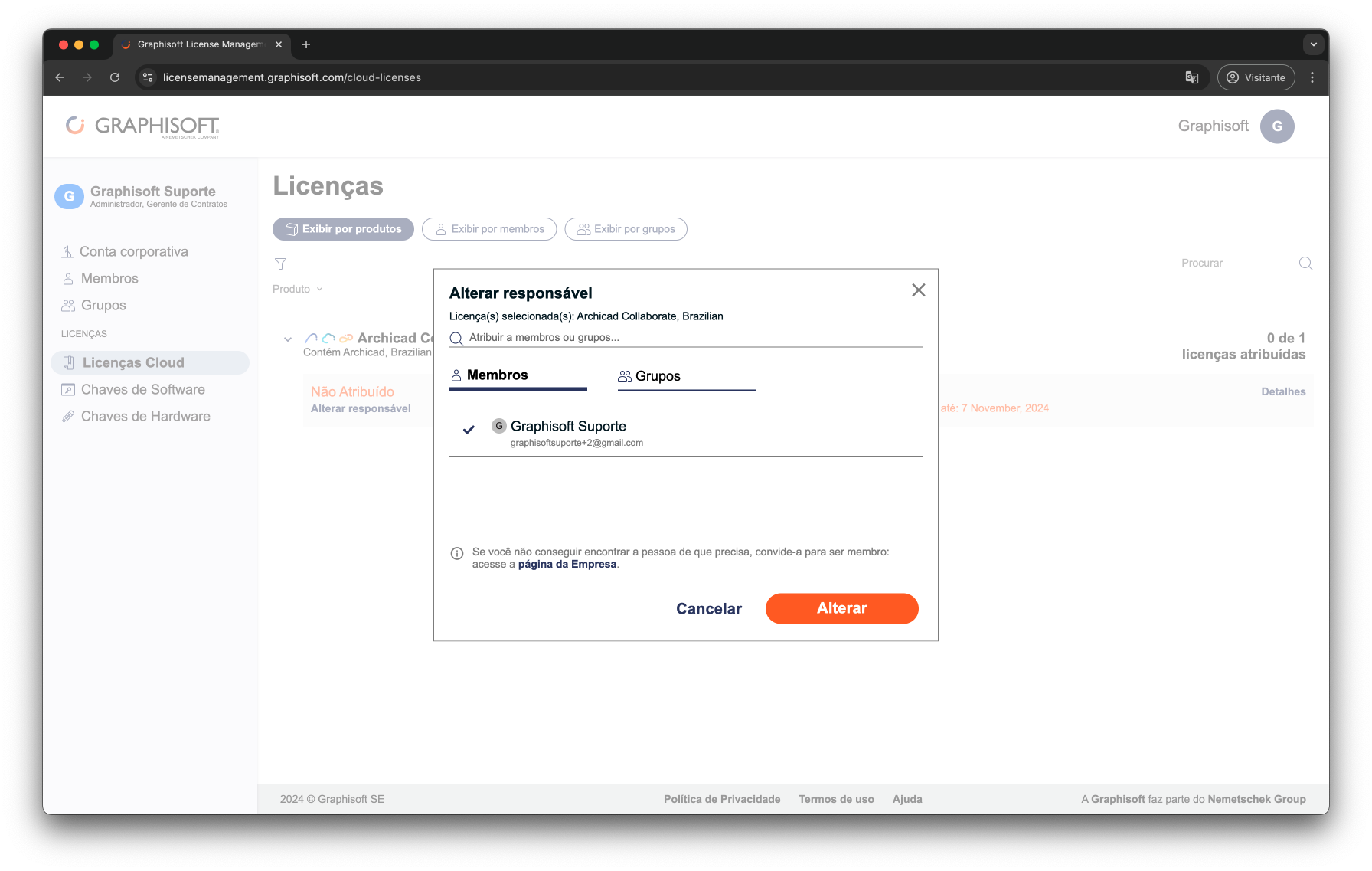Close the Alterar responsável dialog
This screenshot has height=871, width=1372.
click(x=919, y=290)
